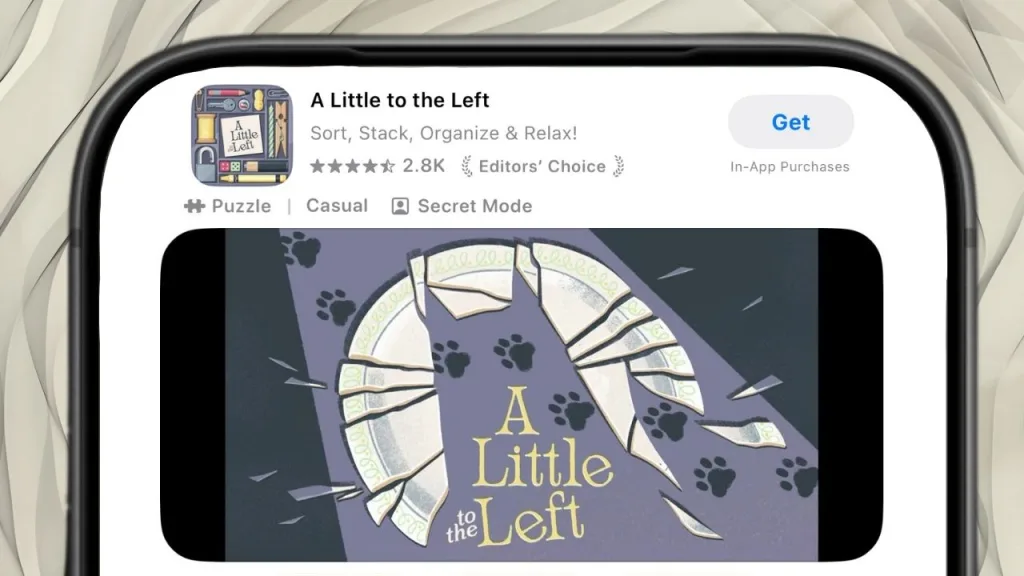Click the right laurel of Editors' Choice

point(618,167)
